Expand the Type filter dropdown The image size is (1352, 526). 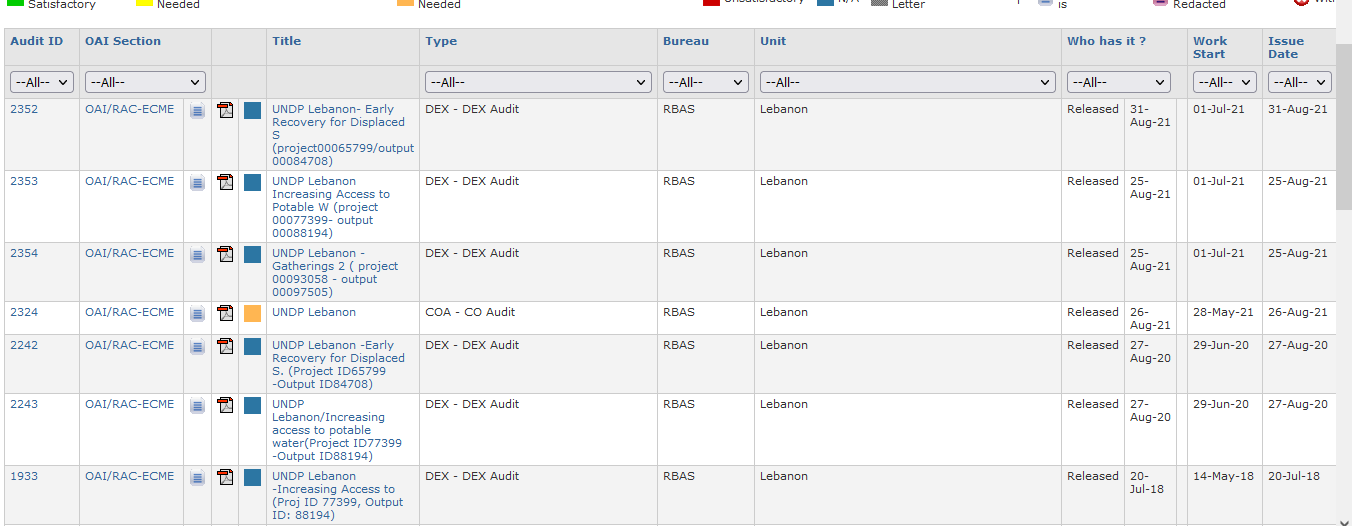(x=539, y=82)
